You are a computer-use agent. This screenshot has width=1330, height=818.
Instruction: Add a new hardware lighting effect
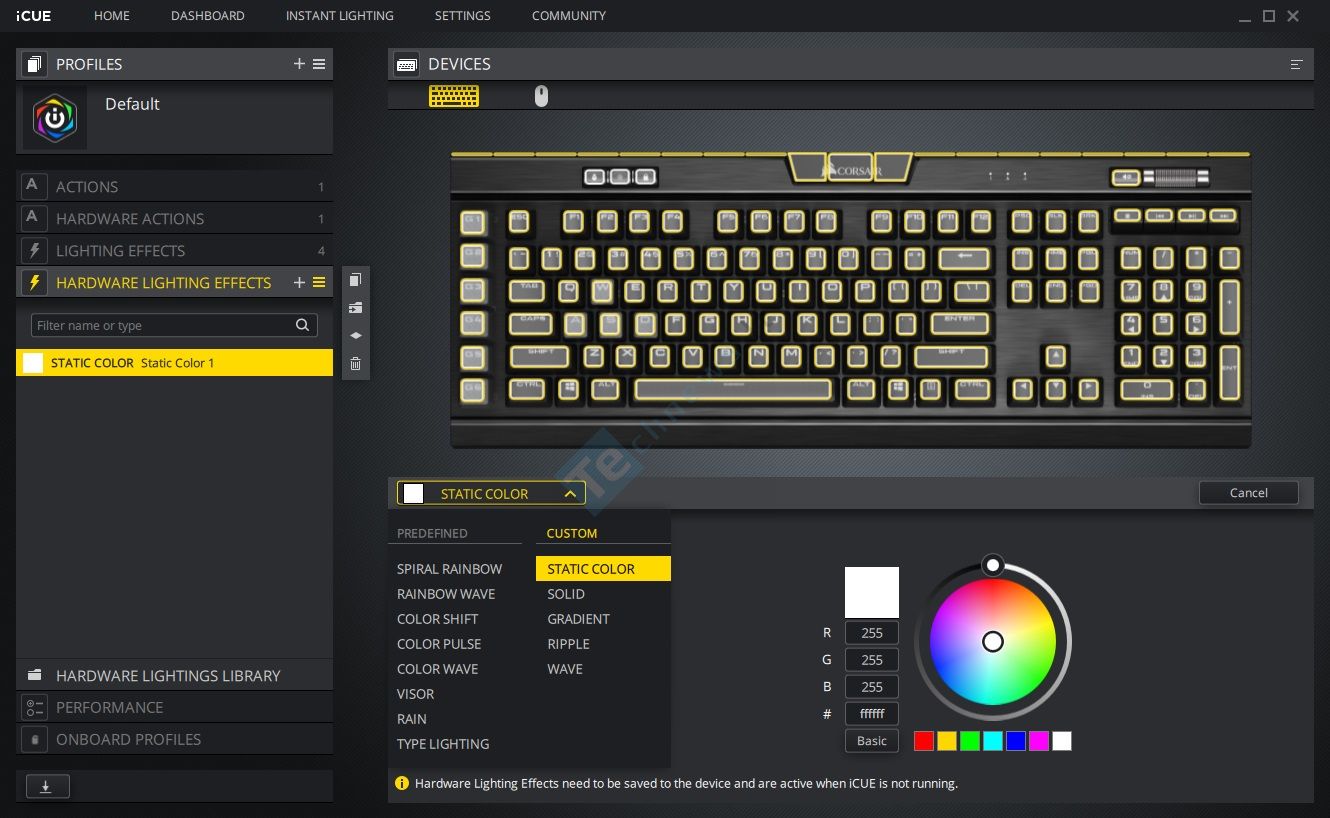pyautogui.click(x=299, y=283)
